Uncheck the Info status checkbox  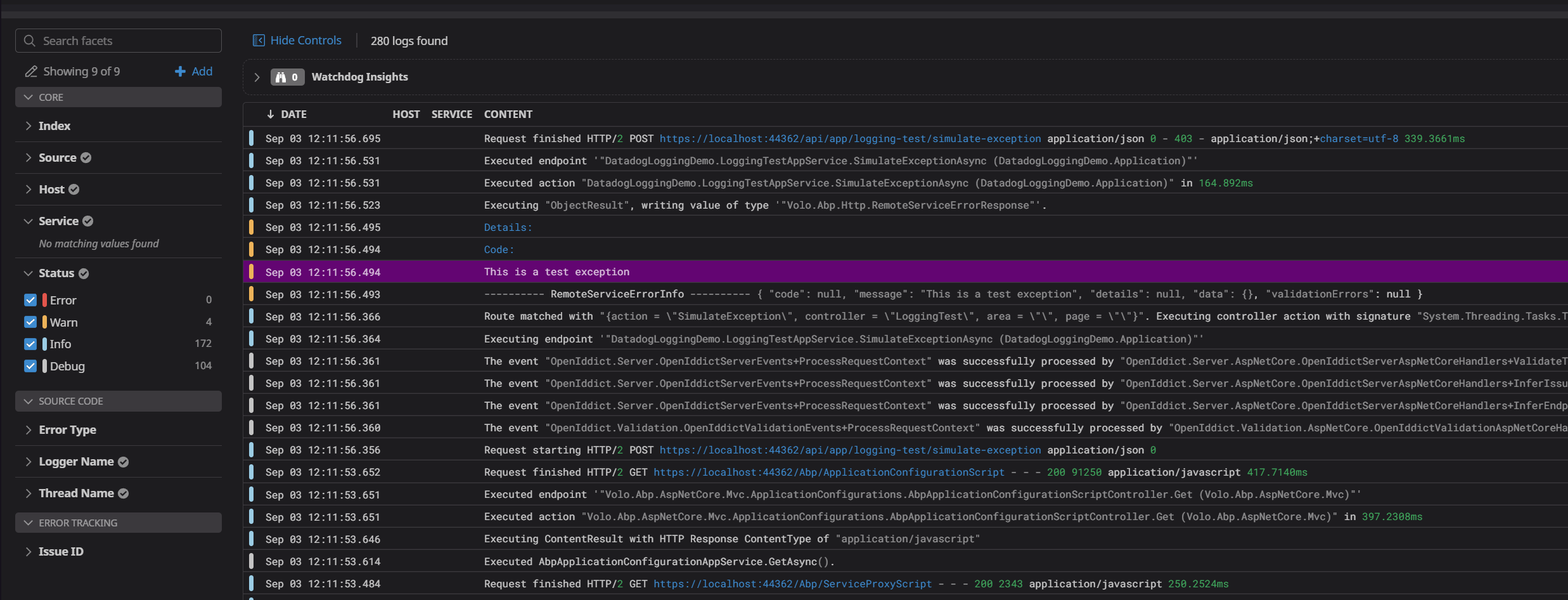(x=30, y=344)
